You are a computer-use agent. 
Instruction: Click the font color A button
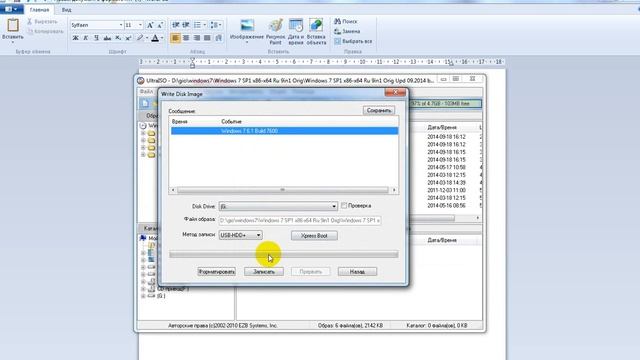(x=155, y=38)
